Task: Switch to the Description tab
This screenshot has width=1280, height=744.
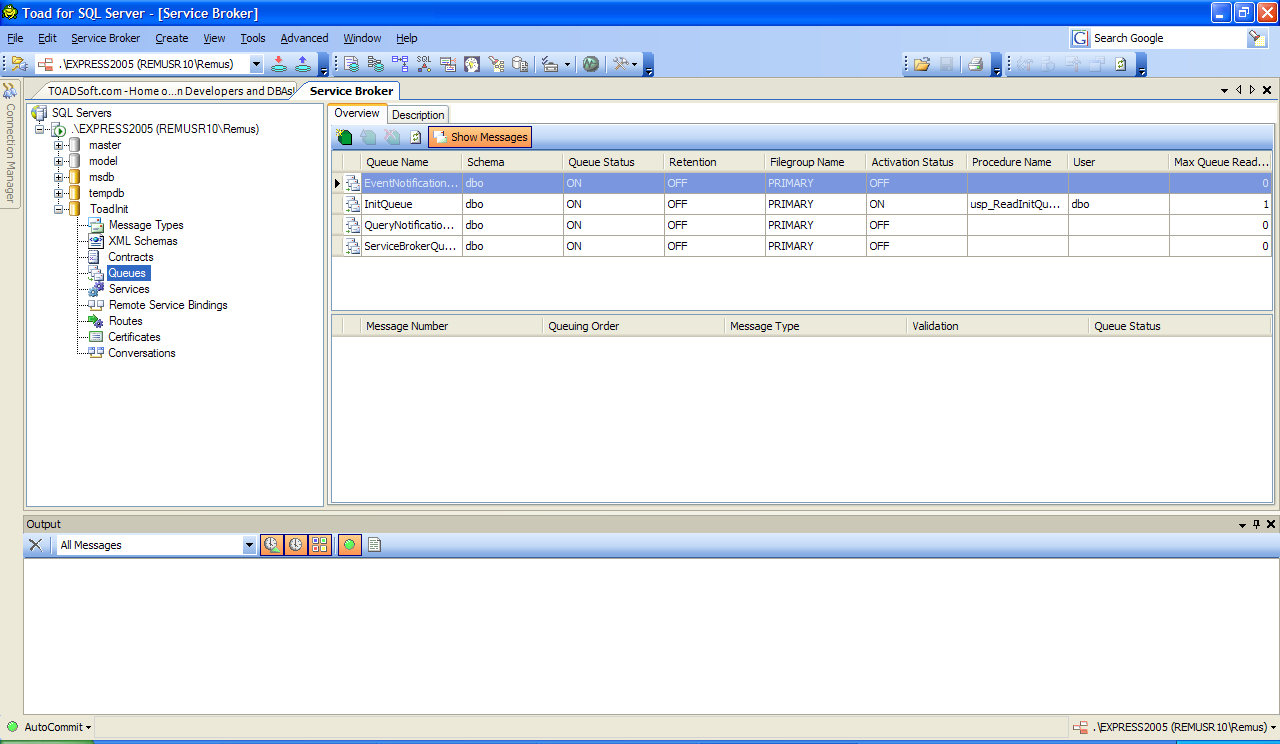Action: point(418,115)
